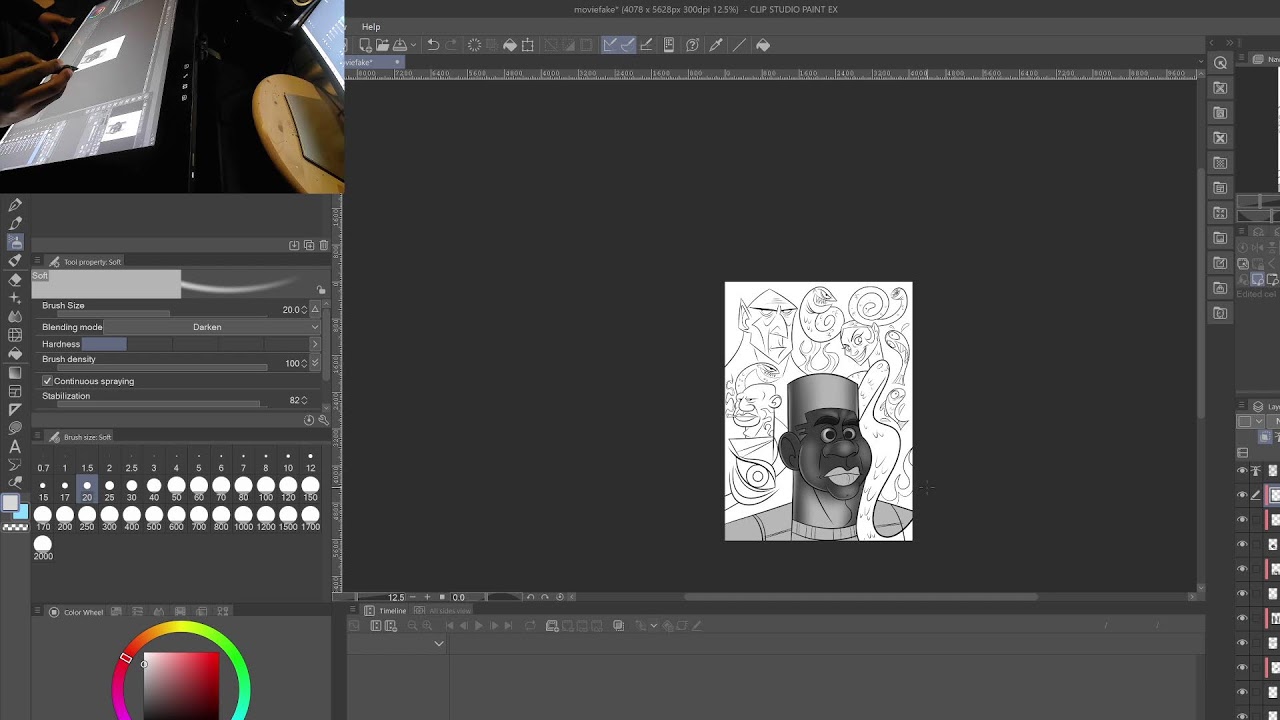
Task: Click the canvas artwork thumbnail in the center
Action: (x=818, y=411)
